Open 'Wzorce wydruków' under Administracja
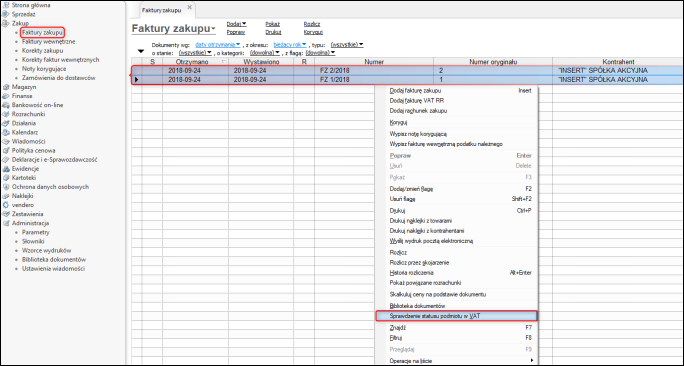This screenshot has width=684, height=366. click(47, 251)
